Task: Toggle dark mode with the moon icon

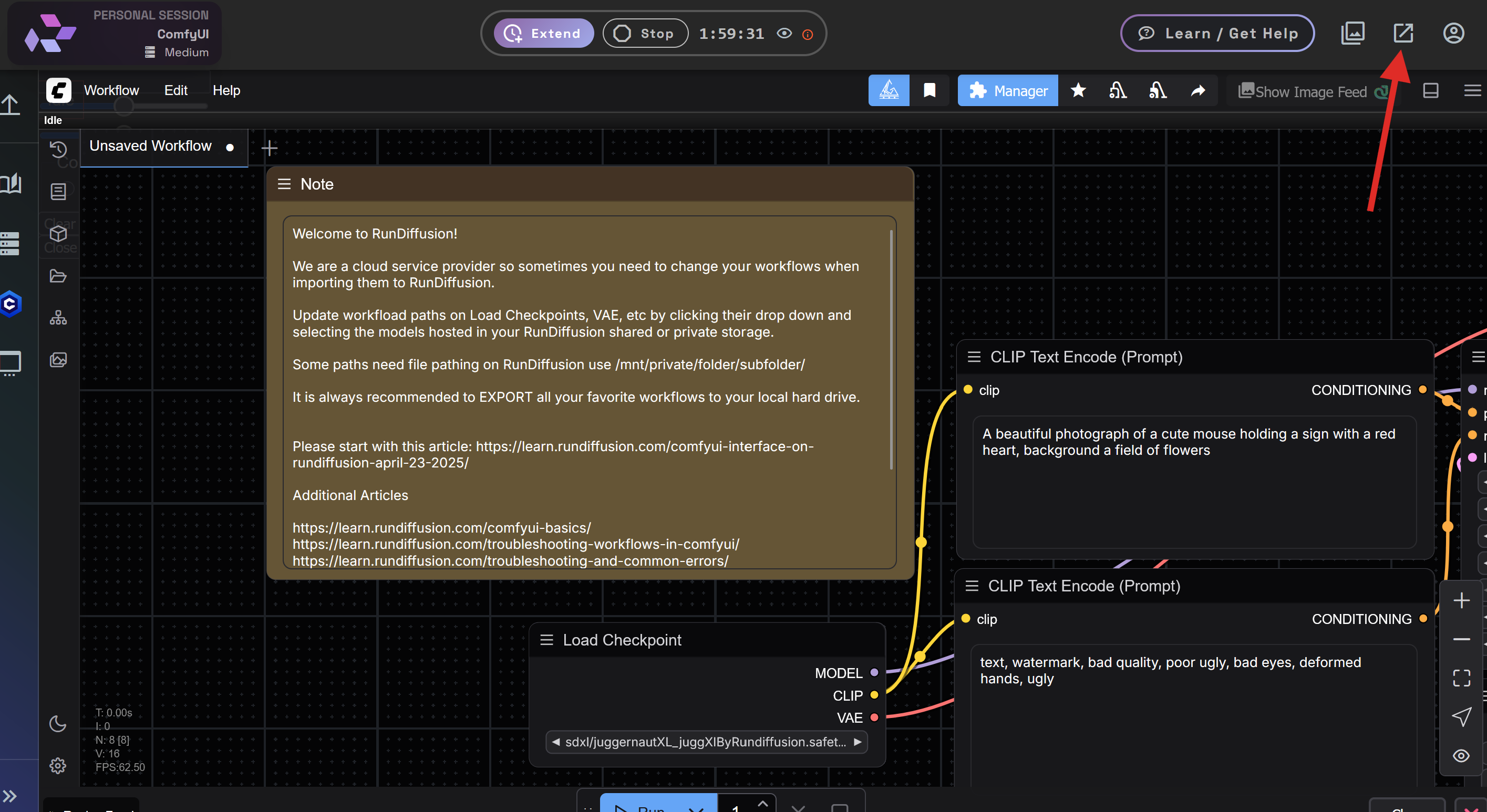Action: point(58,725)
